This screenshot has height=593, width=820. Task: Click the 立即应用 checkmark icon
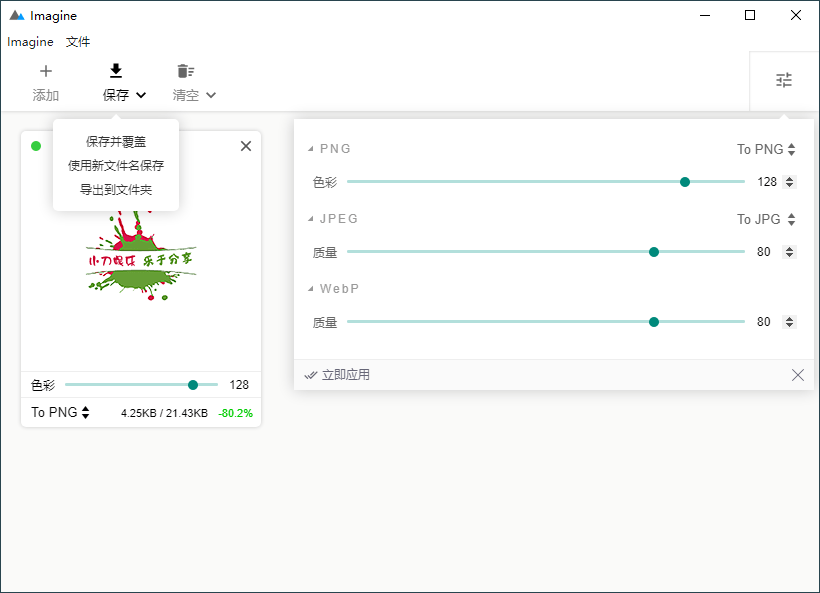point(311,374)
